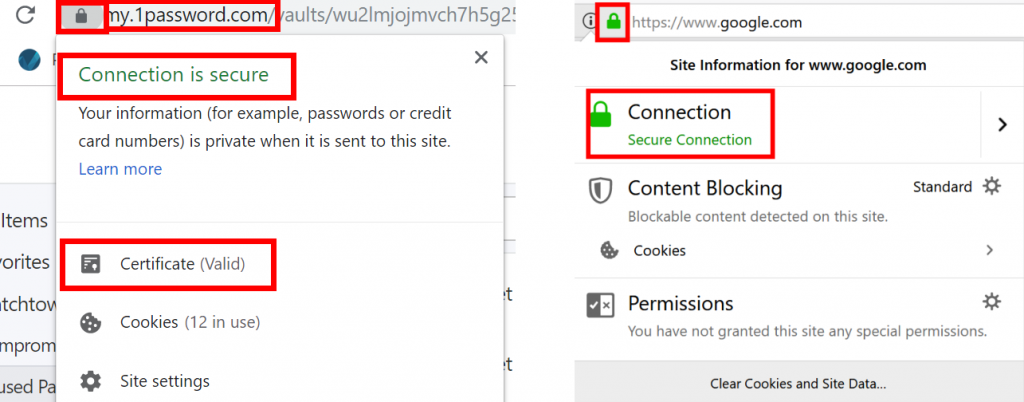Image resolution: width=1024 pixels, height=402 pixels.
Task: Click Clear Cookies and Site Data button
Action: [798, 384]
